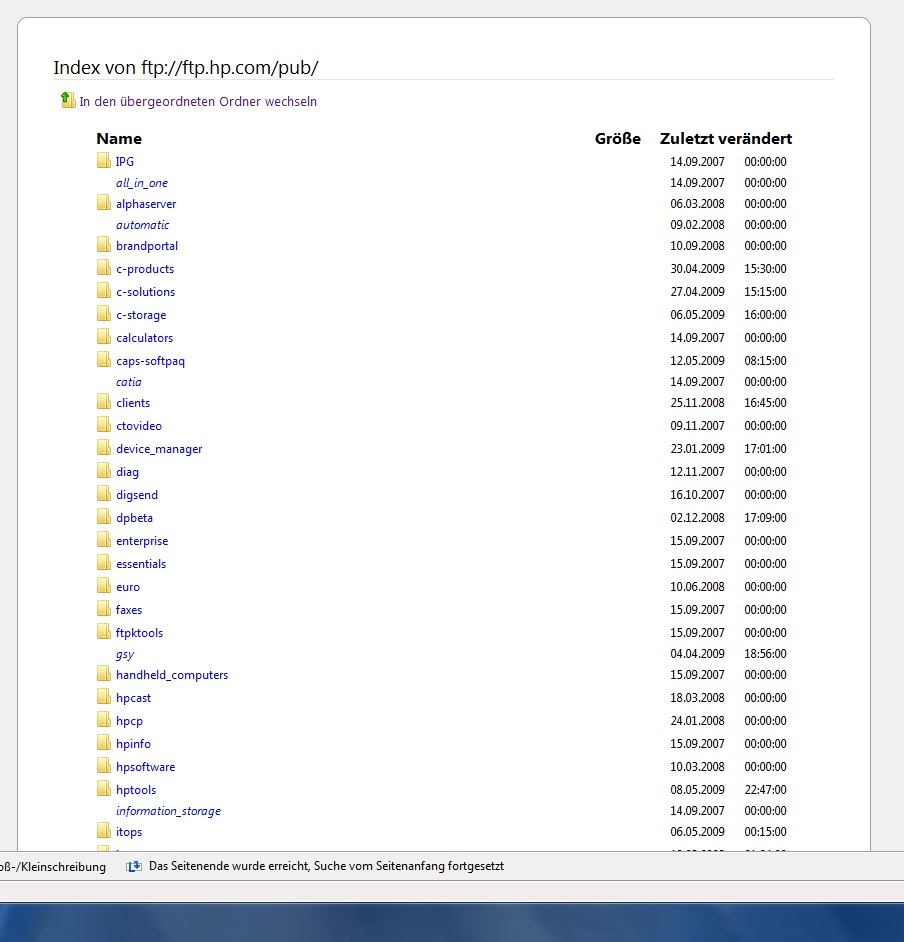Screen dimensions: 904x942
Task: Click the folder icon next to ftpktools
Action: tap(104, 631)
